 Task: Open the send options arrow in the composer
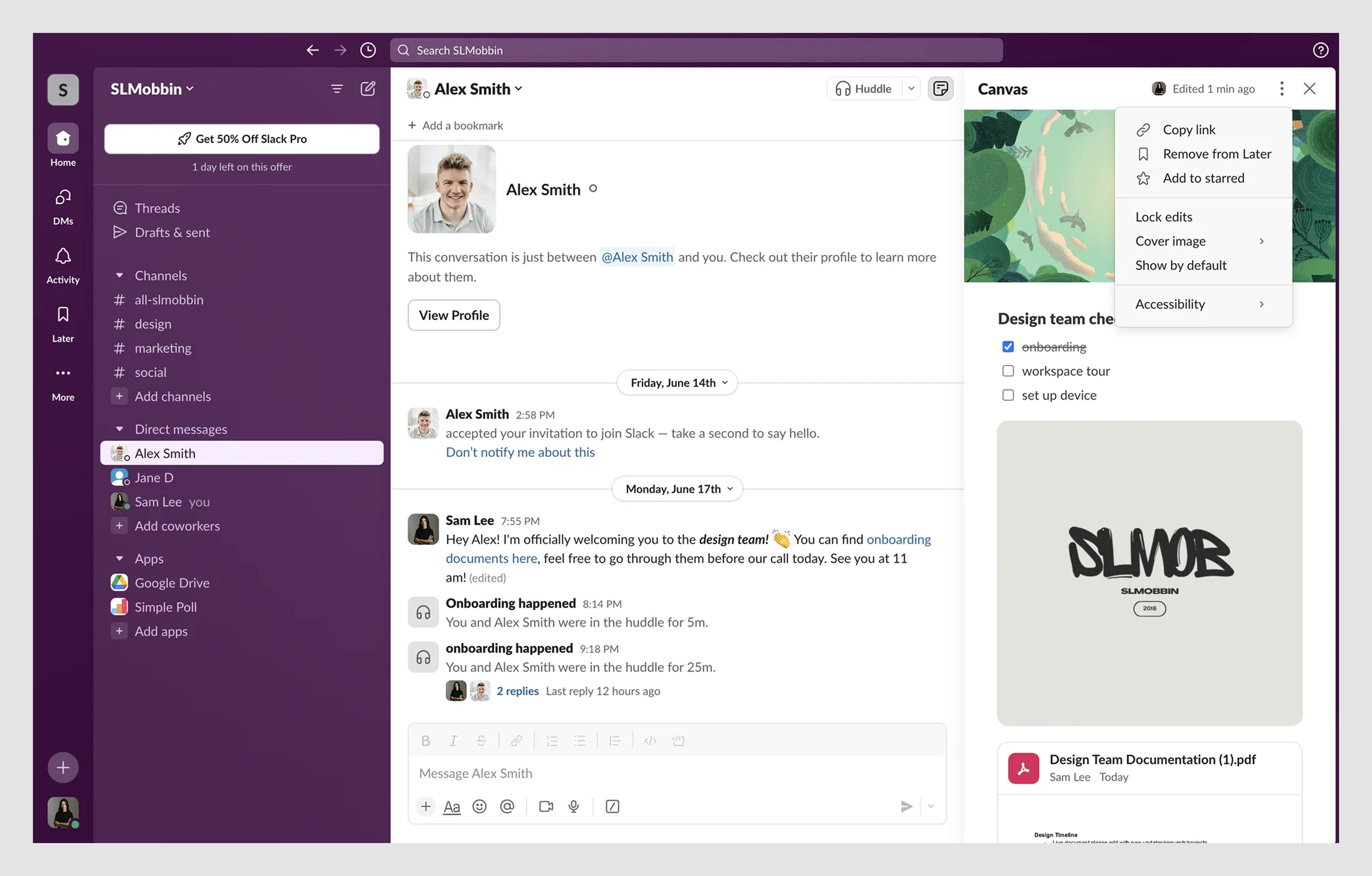tap(930, 806)
